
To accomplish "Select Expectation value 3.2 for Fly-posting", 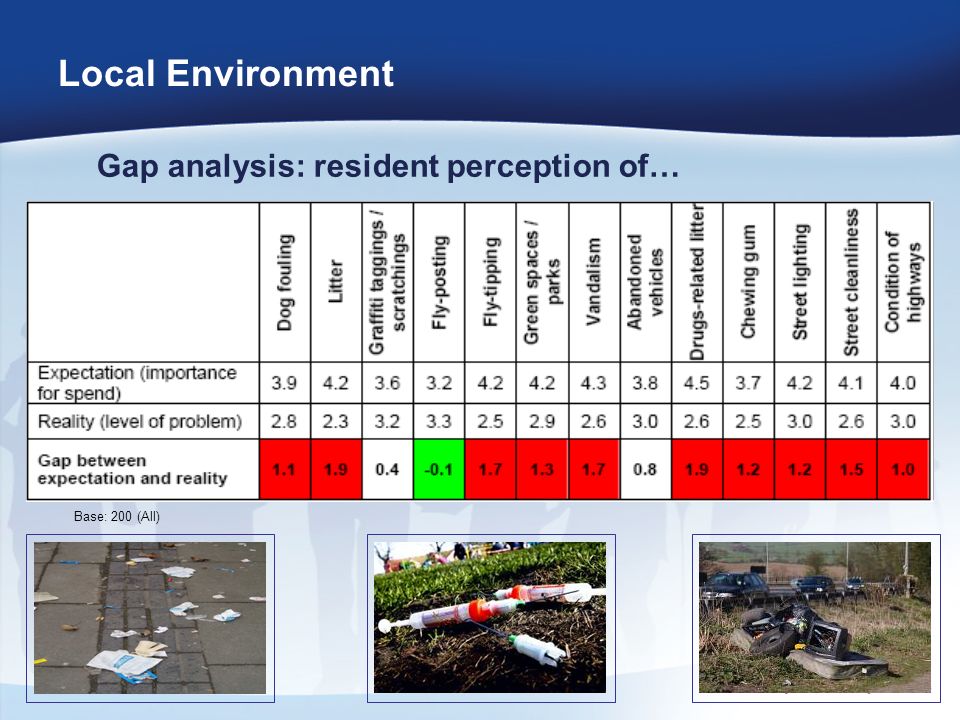I will [439, 383].
